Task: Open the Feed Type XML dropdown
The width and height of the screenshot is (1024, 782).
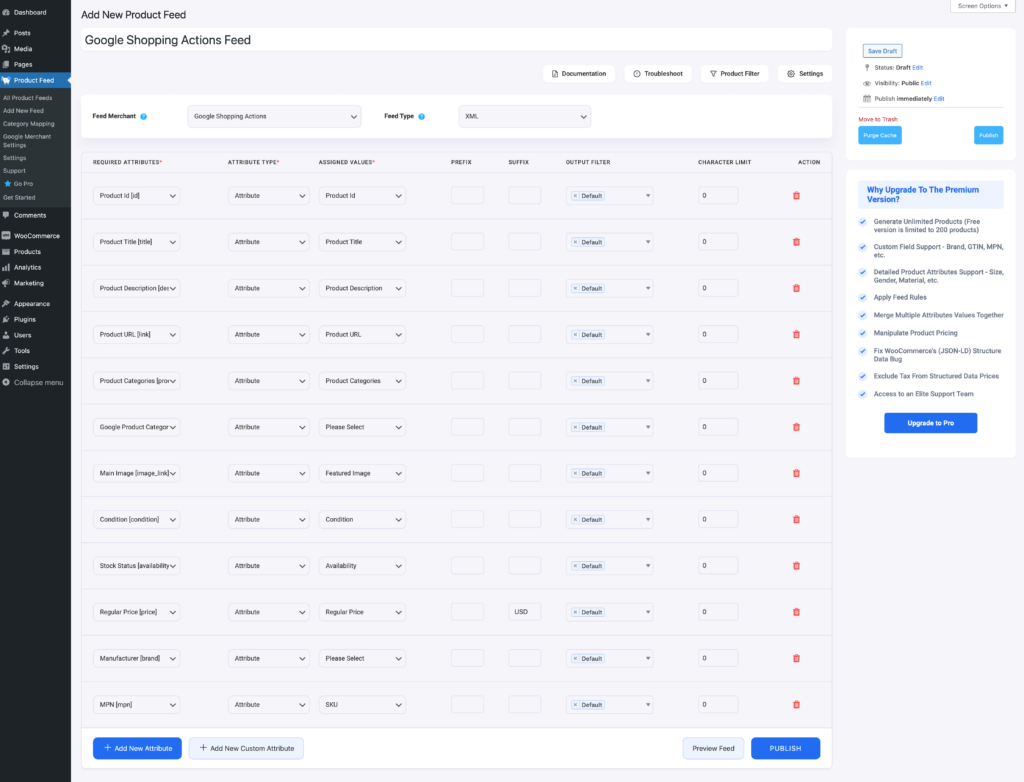Action: point(524,116)
